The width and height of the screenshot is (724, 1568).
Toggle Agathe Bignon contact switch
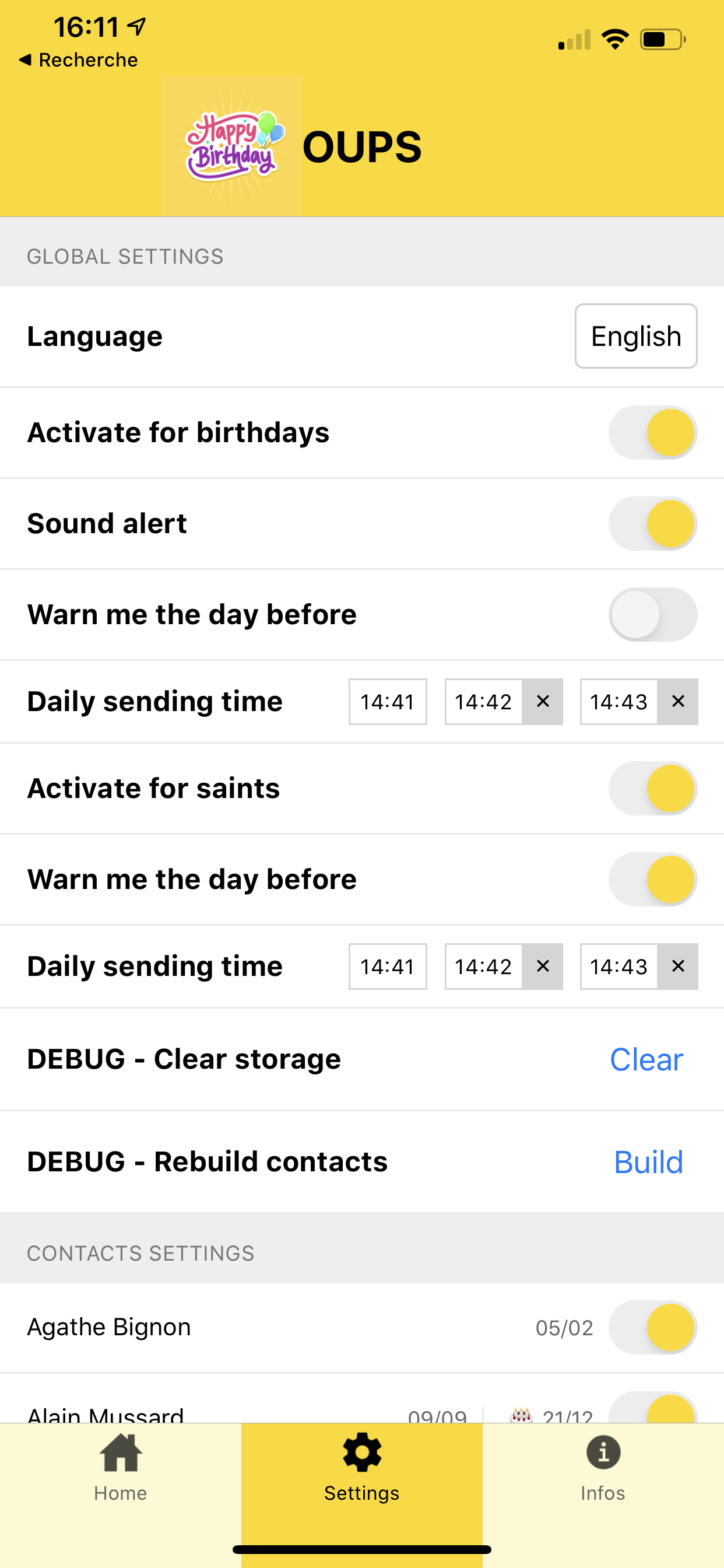653,1328
